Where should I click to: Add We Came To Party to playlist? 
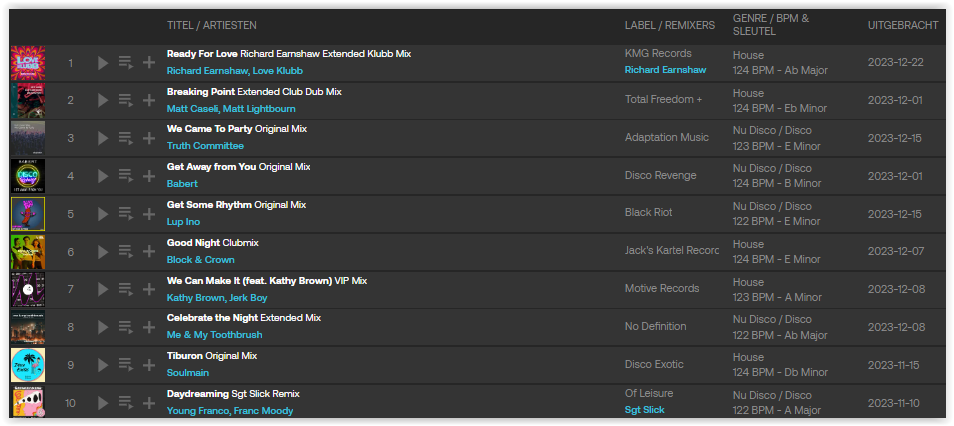pos(149,138)
